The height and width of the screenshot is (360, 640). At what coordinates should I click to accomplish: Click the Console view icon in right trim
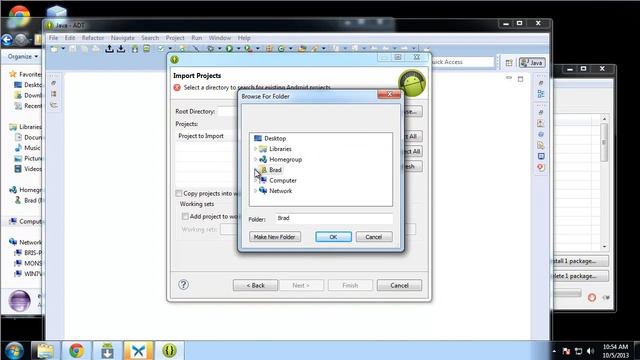(x=541, y=156)
